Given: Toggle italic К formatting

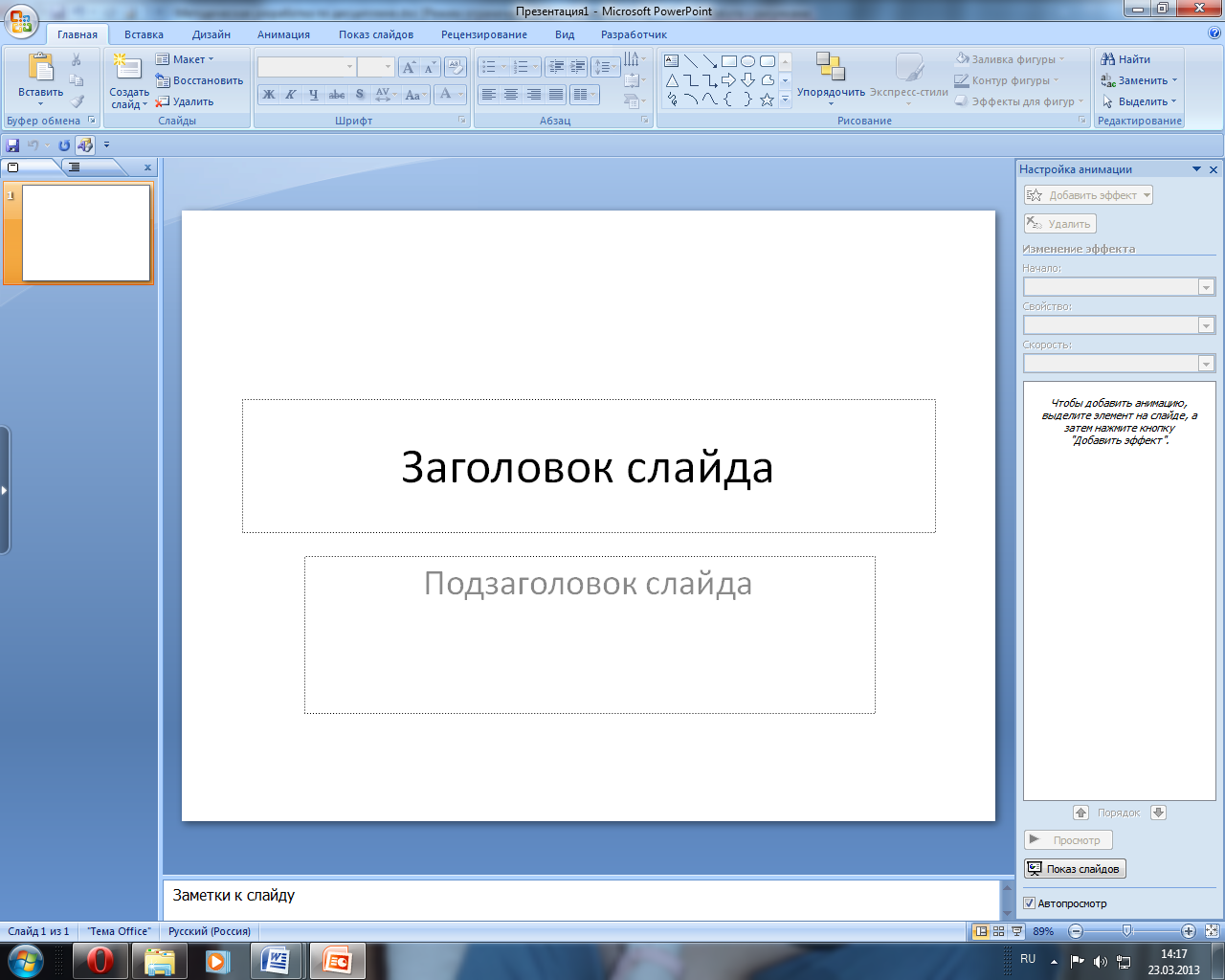Looking at the screenshot, I should (x=291, y=95).
